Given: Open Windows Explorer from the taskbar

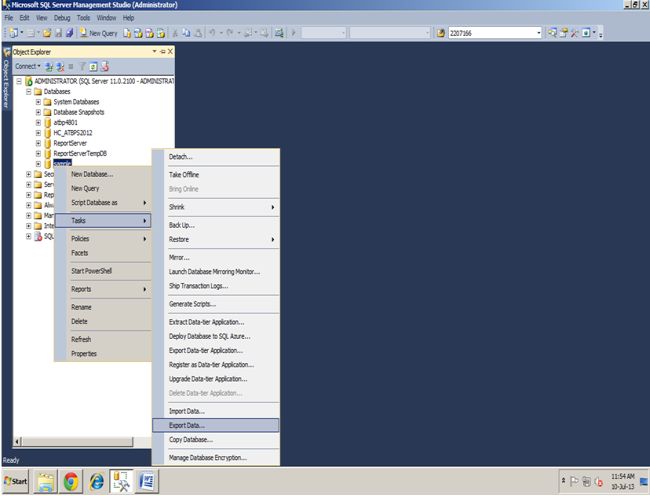Looking at the screenshot, I should [45, 481].
